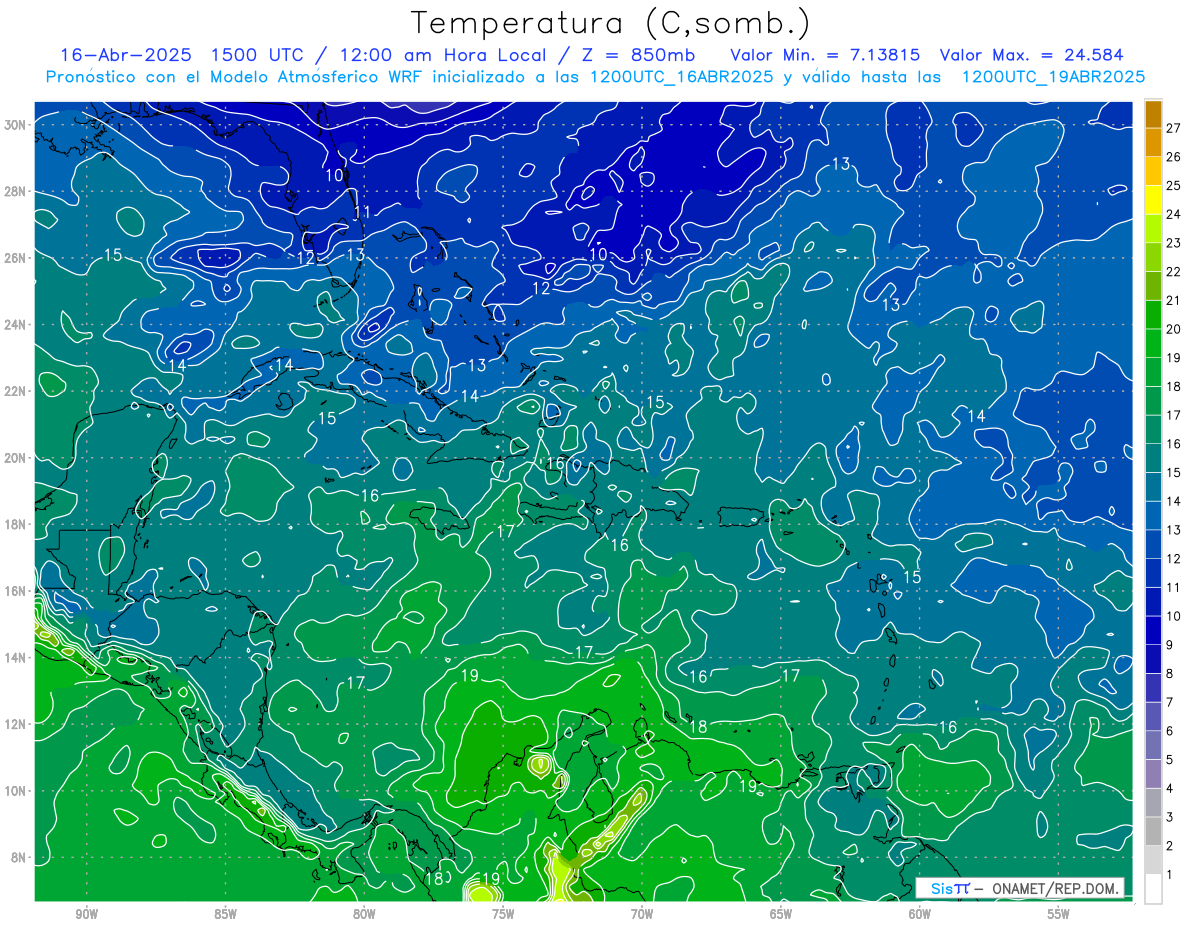Screen dimensions: 1200x927
Task: Click color scale label "7"
Action: coord(1170,702)
